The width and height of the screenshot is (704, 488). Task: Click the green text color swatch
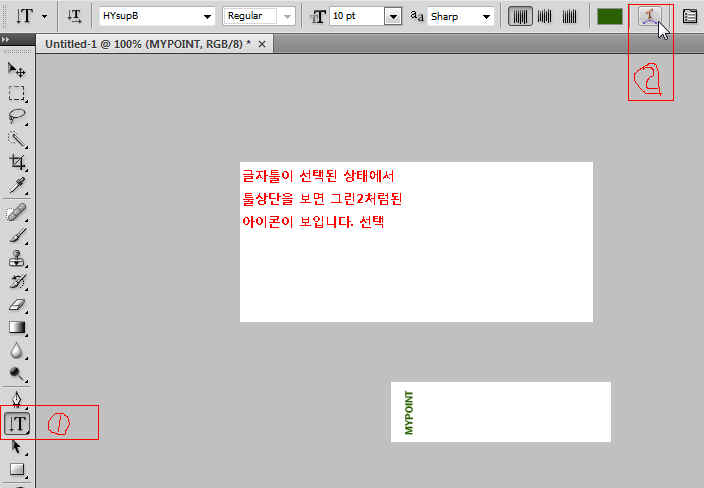(609, 16)
